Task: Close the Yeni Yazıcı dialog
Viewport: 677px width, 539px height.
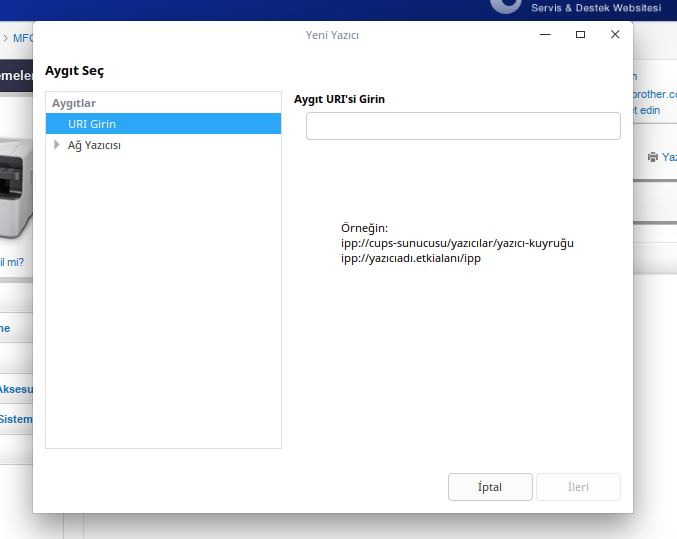Action: 615,34
